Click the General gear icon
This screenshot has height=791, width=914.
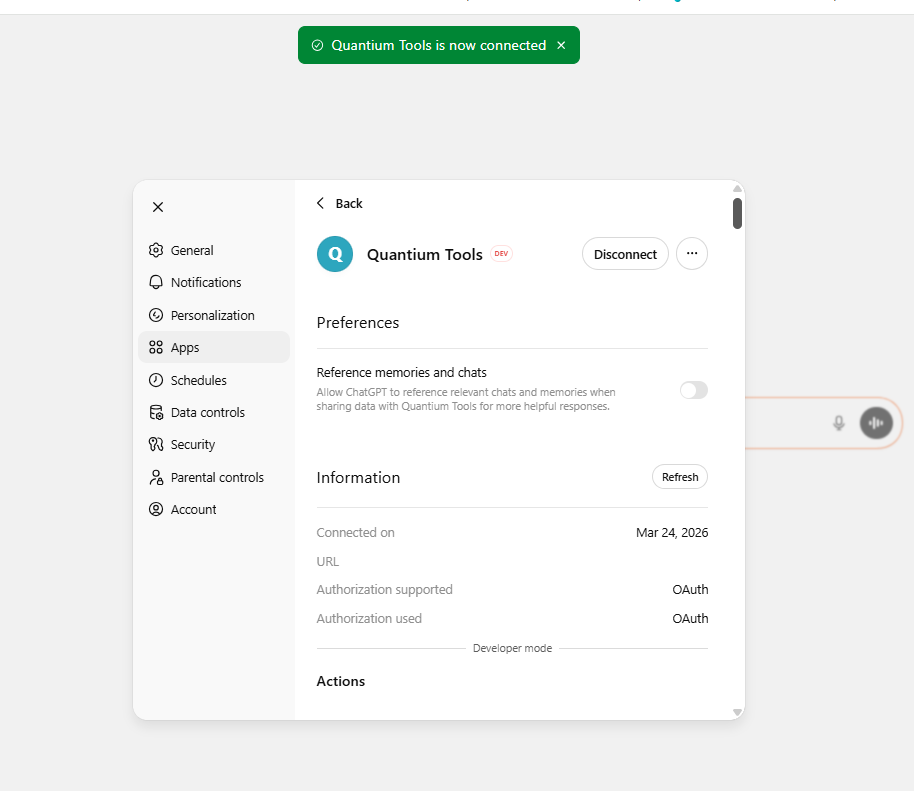156,250
